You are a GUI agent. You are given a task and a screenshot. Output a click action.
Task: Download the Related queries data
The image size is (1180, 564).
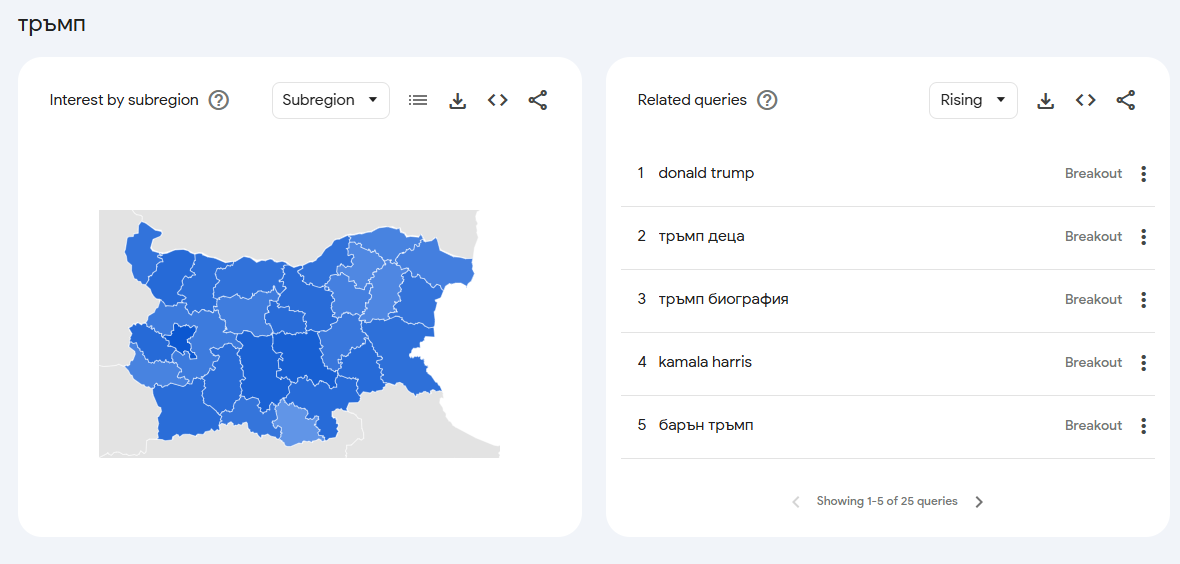point(1046,100)
